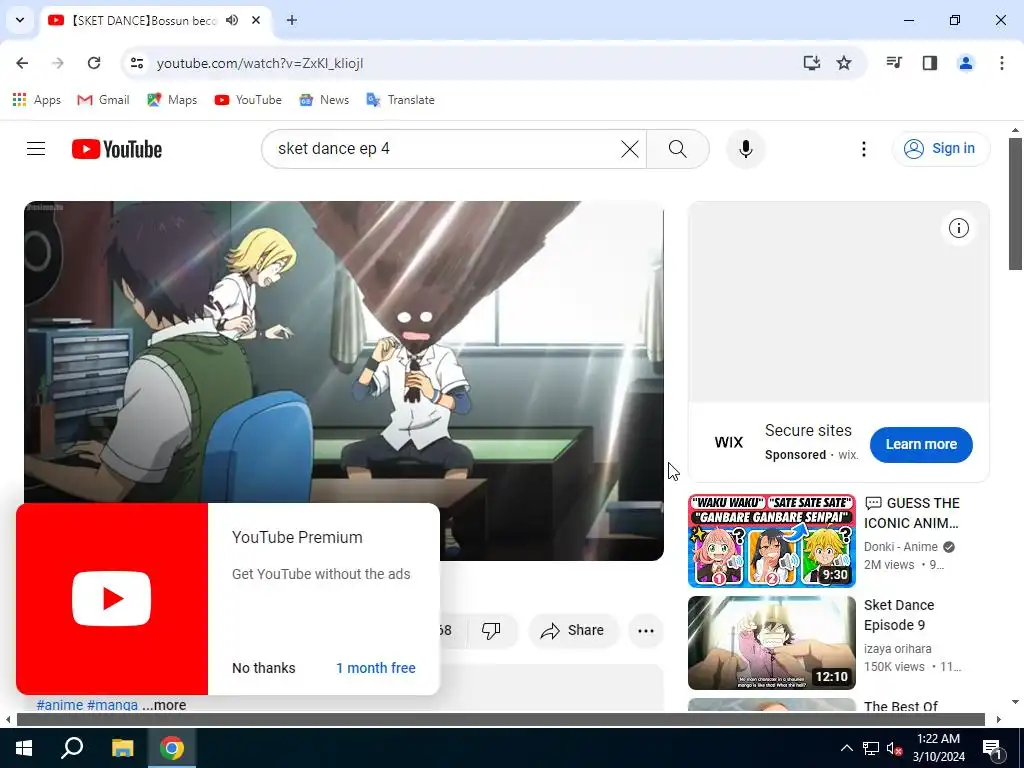Open the YouTube bookmark
Image resolution: width=1024 pixels, height=768 pixels.
248,100
